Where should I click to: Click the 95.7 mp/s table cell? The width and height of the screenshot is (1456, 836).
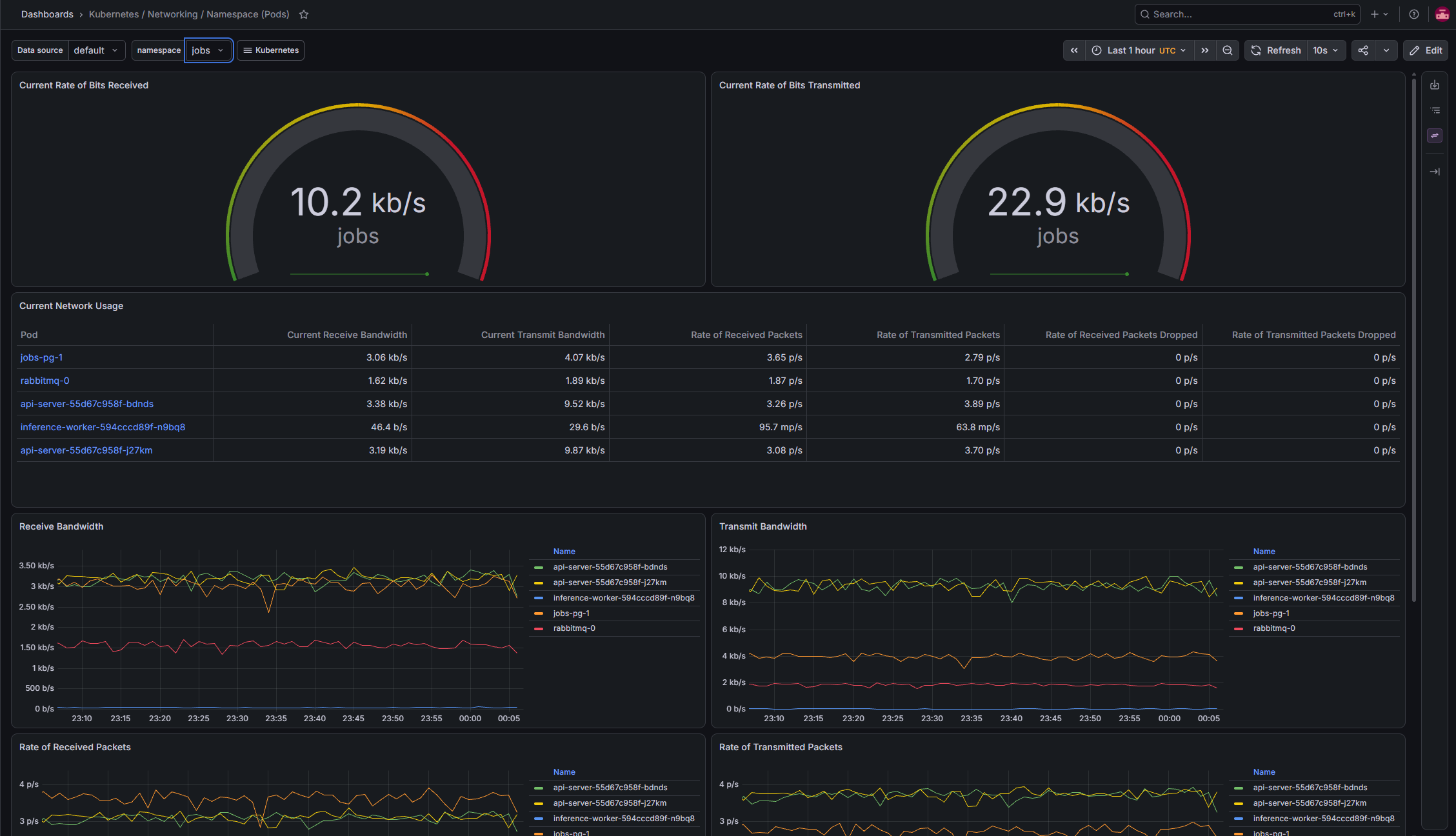pyautogui.click(x=708, y=427)
